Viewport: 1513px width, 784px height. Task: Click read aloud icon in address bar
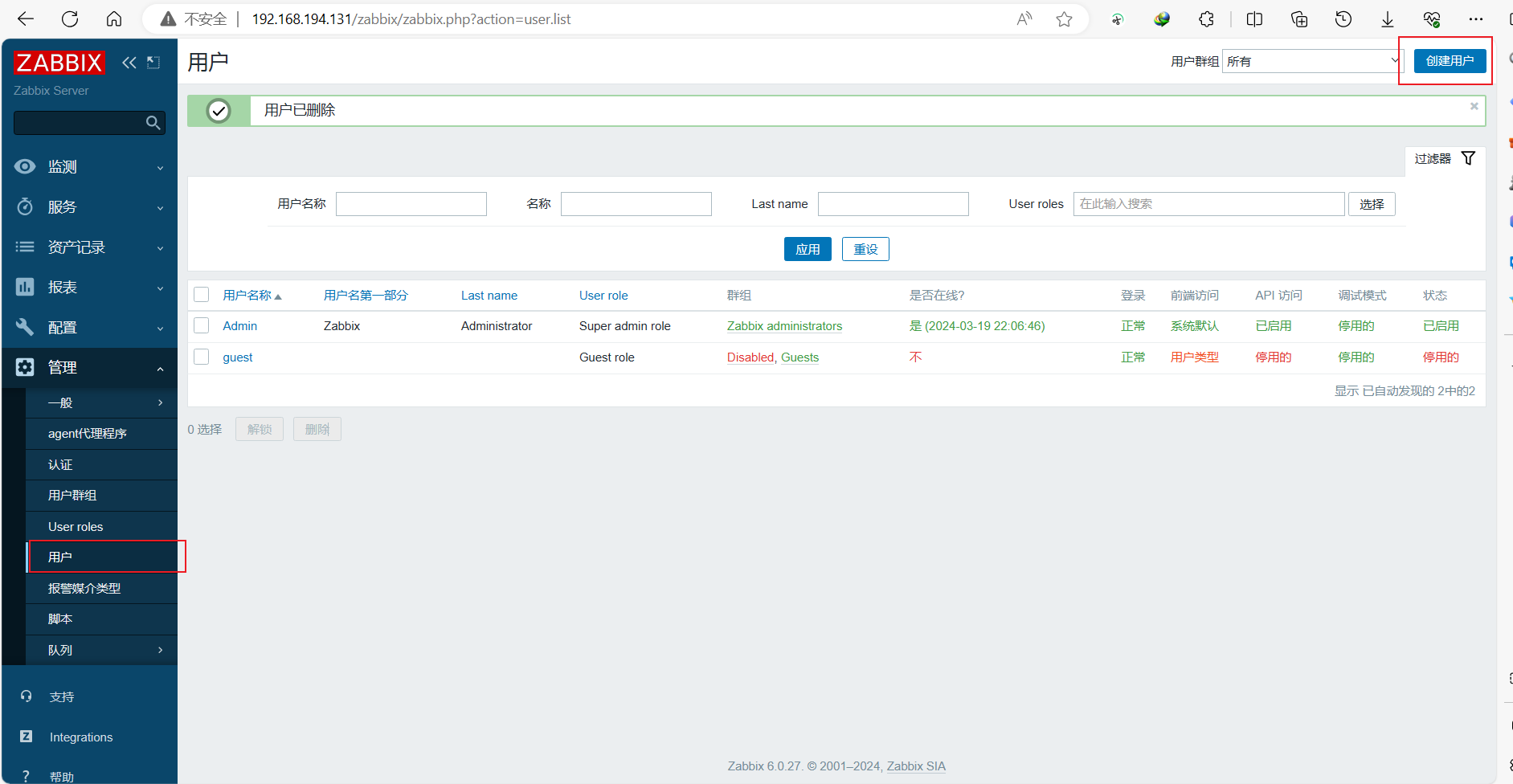coord(1024,19)
